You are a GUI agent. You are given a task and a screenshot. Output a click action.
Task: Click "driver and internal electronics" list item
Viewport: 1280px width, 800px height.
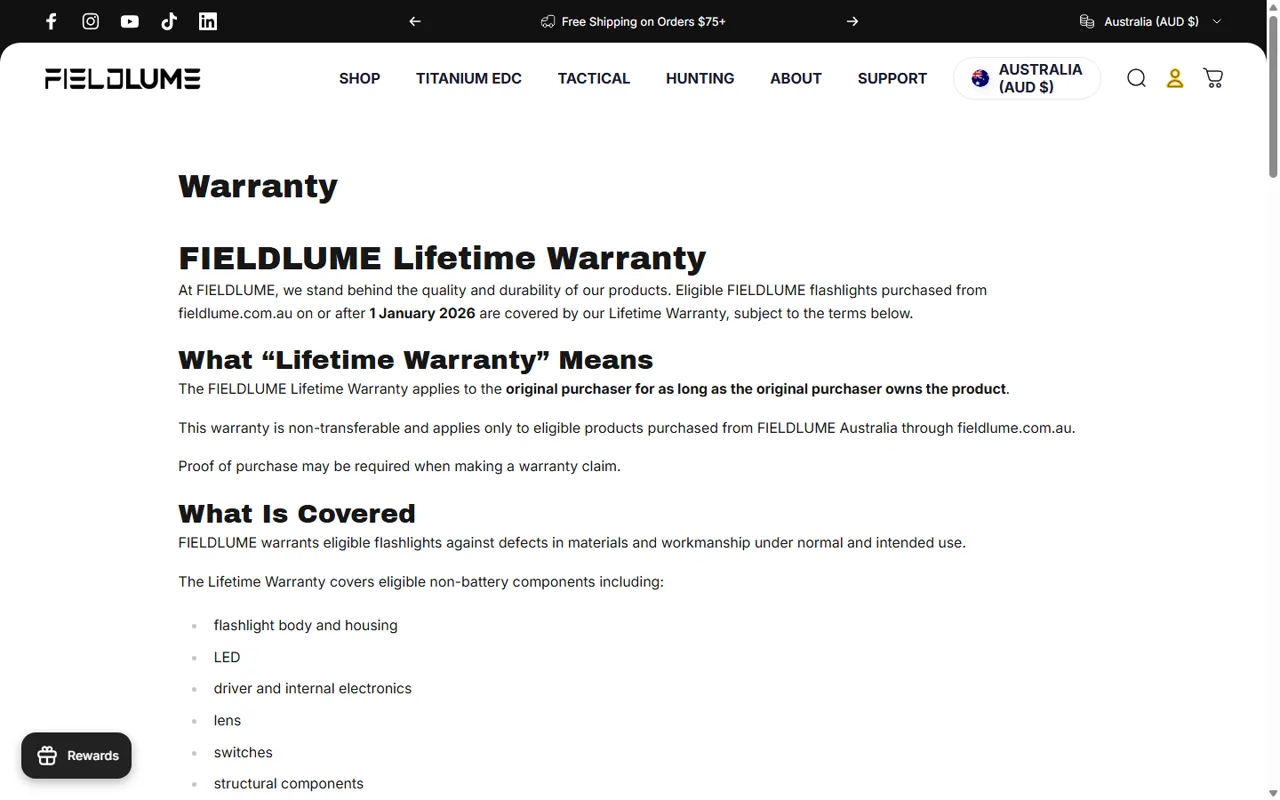[313, 688]
